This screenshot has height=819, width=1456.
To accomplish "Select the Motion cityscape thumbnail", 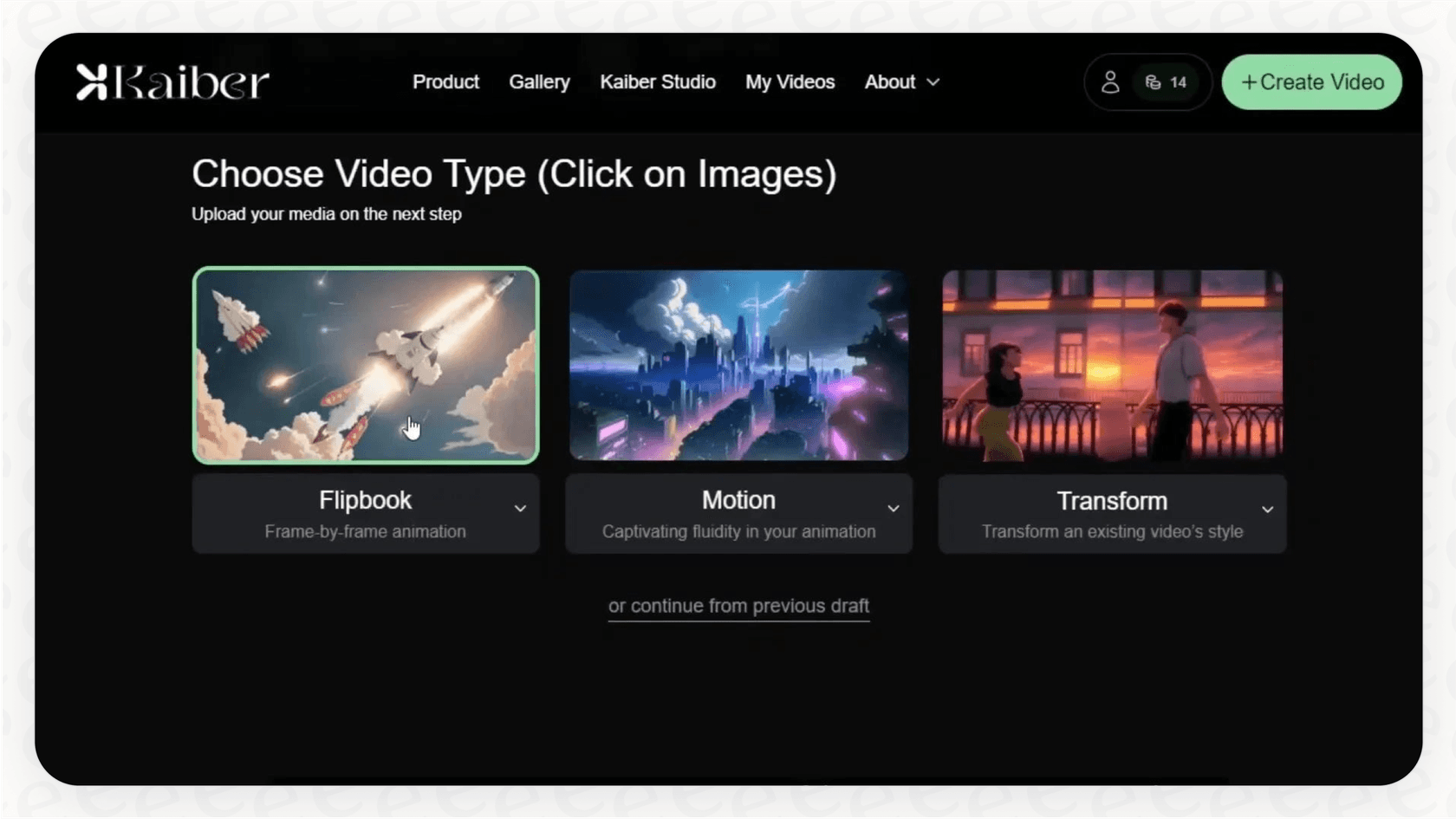I will (738, 365).
